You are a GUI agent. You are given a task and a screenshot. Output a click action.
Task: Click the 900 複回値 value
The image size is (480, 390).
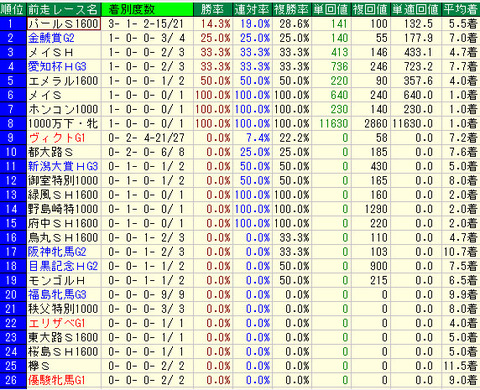[x=379, y=266]
